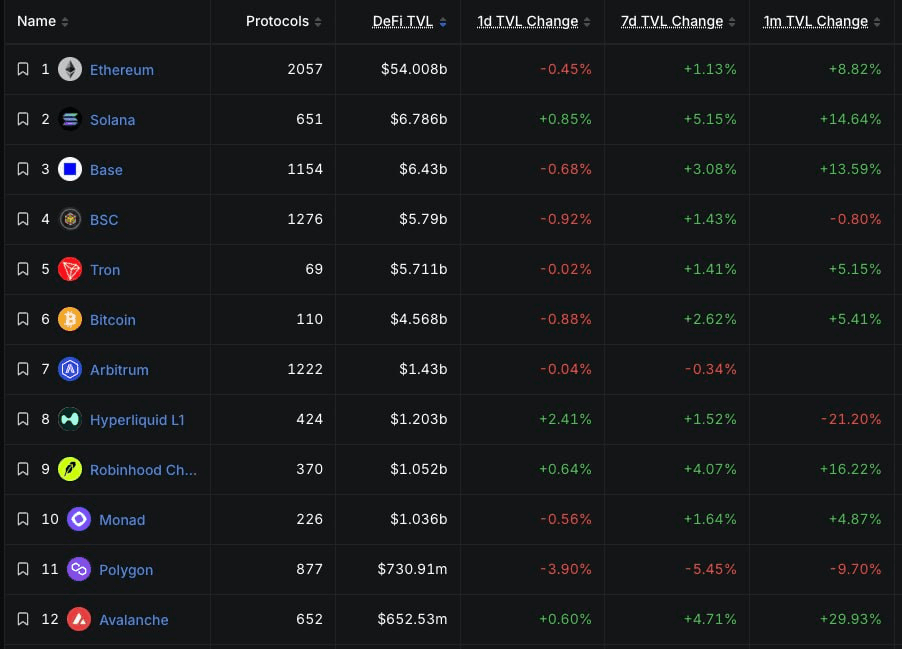Click the 7d TVL Change header

point(672,21)
